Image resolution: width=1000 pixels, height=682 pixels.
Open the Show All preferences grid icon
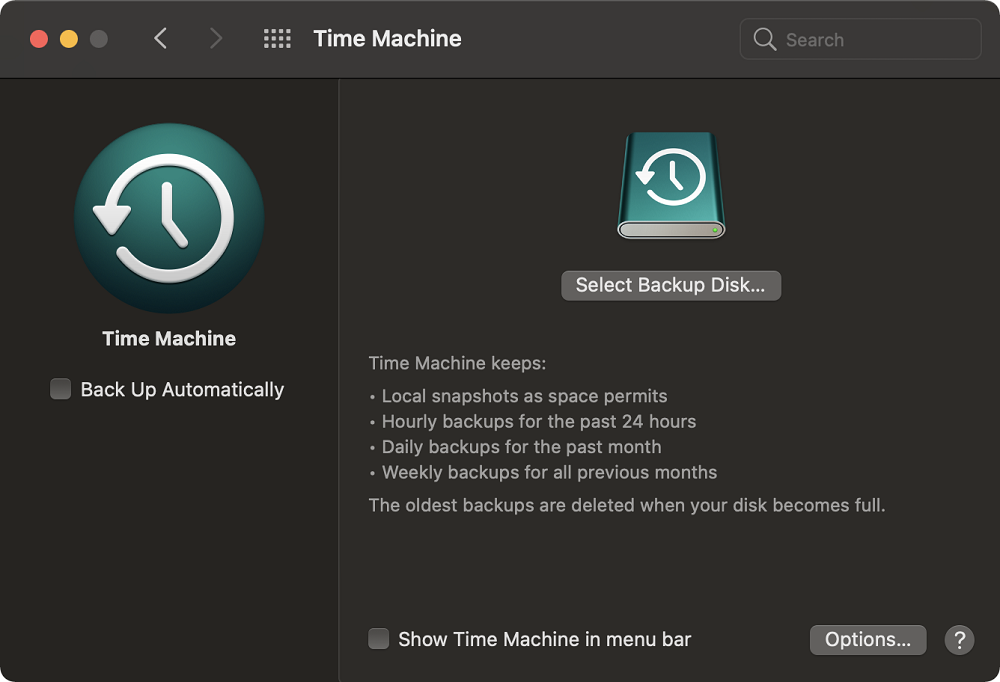click(x=277, y=38)
